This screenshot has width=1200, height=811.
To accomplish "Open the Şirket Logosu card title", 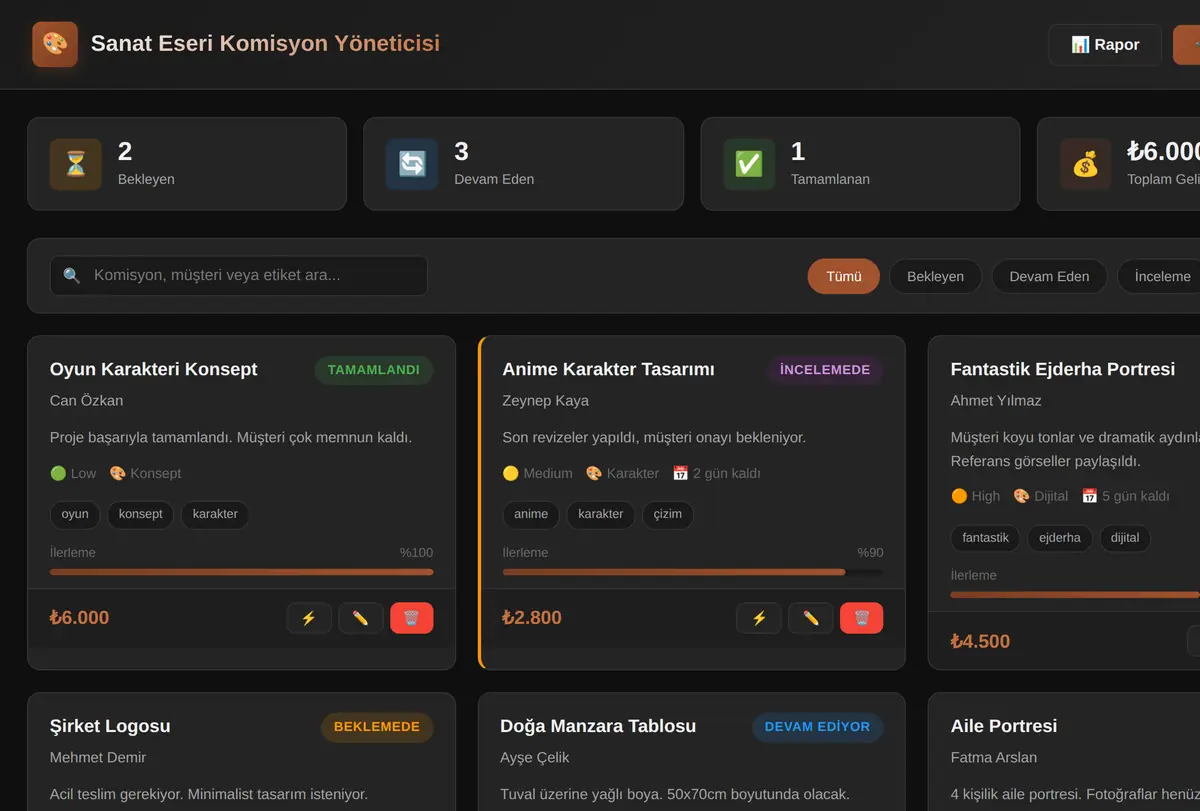I will (x=110, y=726).
